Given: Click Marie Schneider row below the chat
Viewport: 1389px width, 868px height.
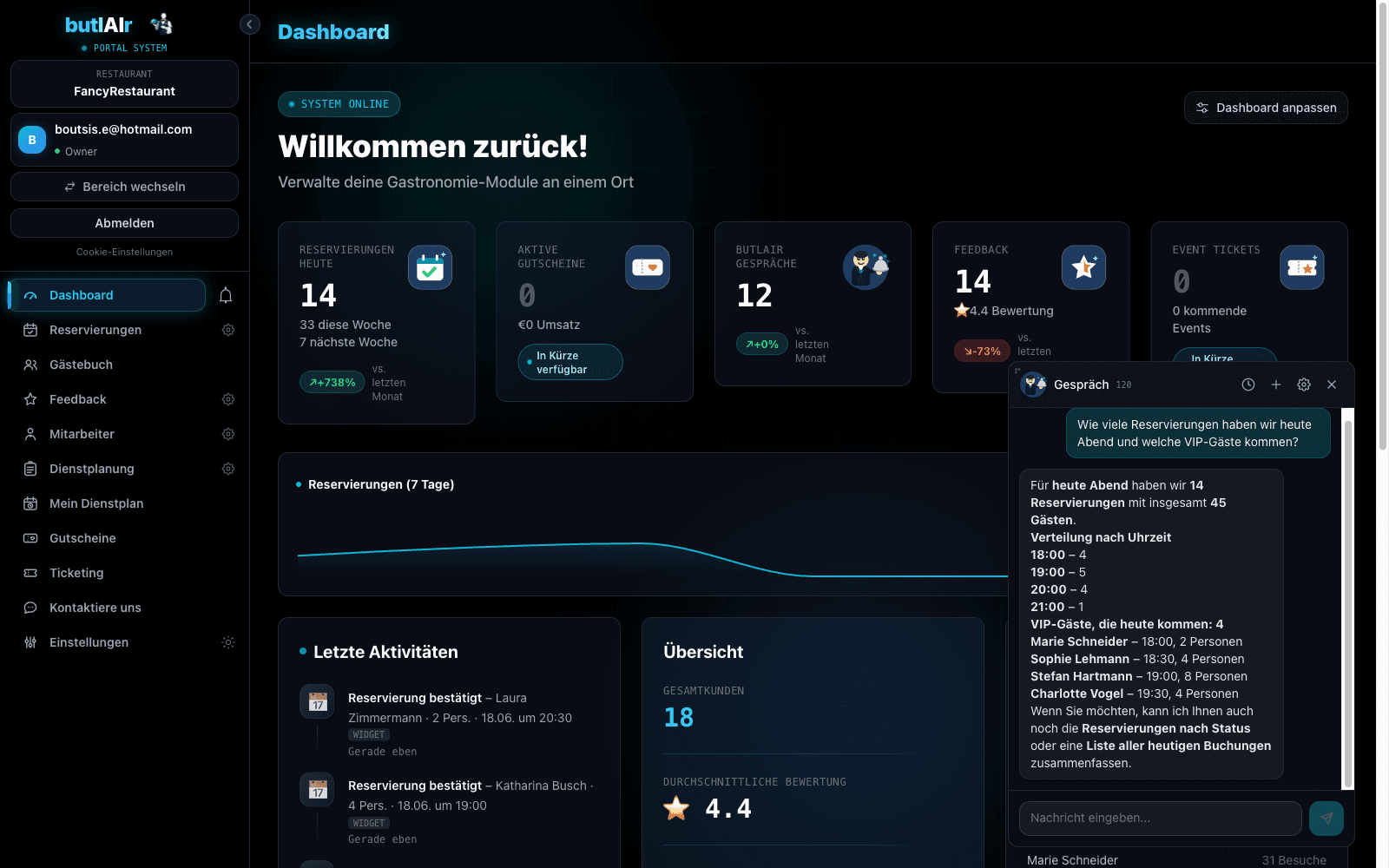Looking at the screenshot, I should pyautogui.click(x=1176, y=859).
